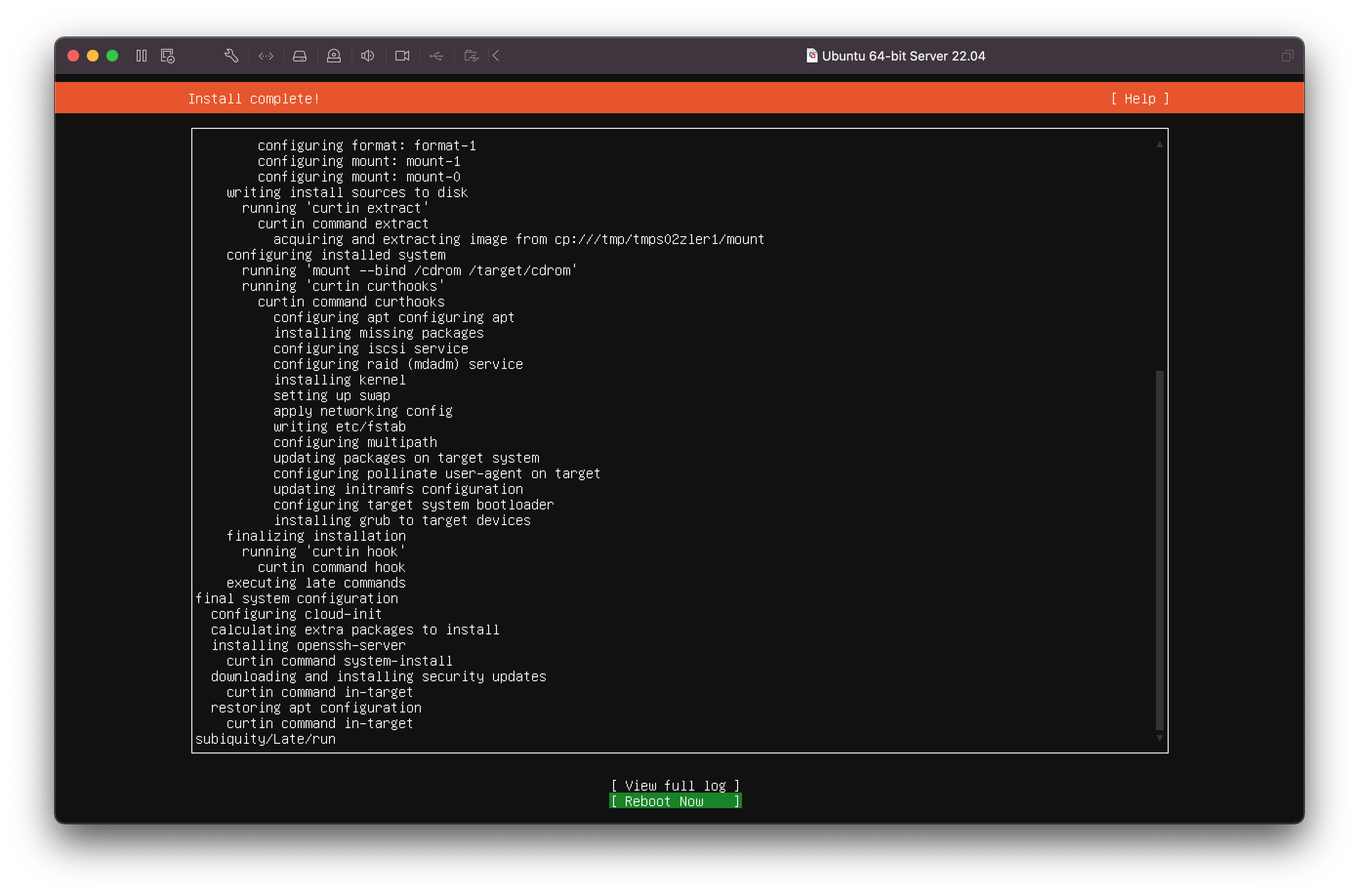Collapse toolbar with left chevron
The width and height of the screenshot is (1359, 896).
495,56
